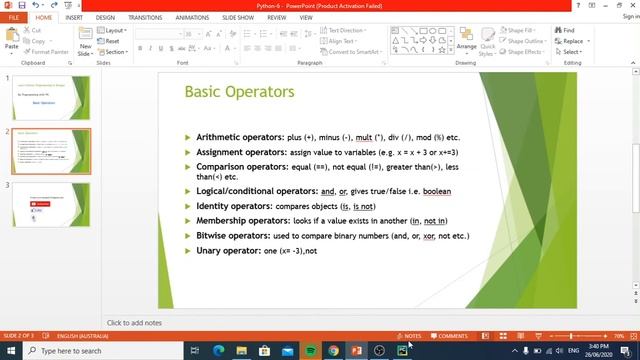Decrease font size
Screen dimensions: 640x360
click(x=219, y=34)
